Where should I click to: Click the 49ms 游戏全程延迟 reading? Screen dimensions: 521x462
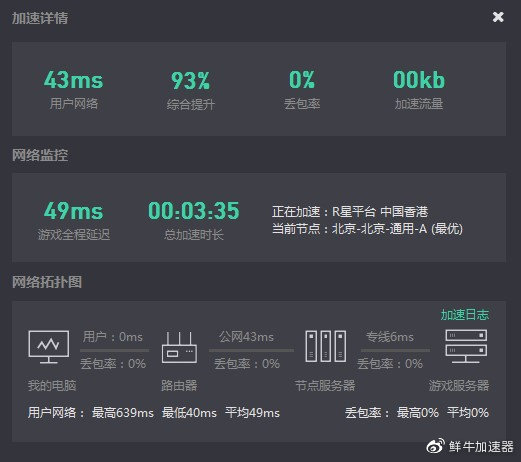(x=74, y=211)
